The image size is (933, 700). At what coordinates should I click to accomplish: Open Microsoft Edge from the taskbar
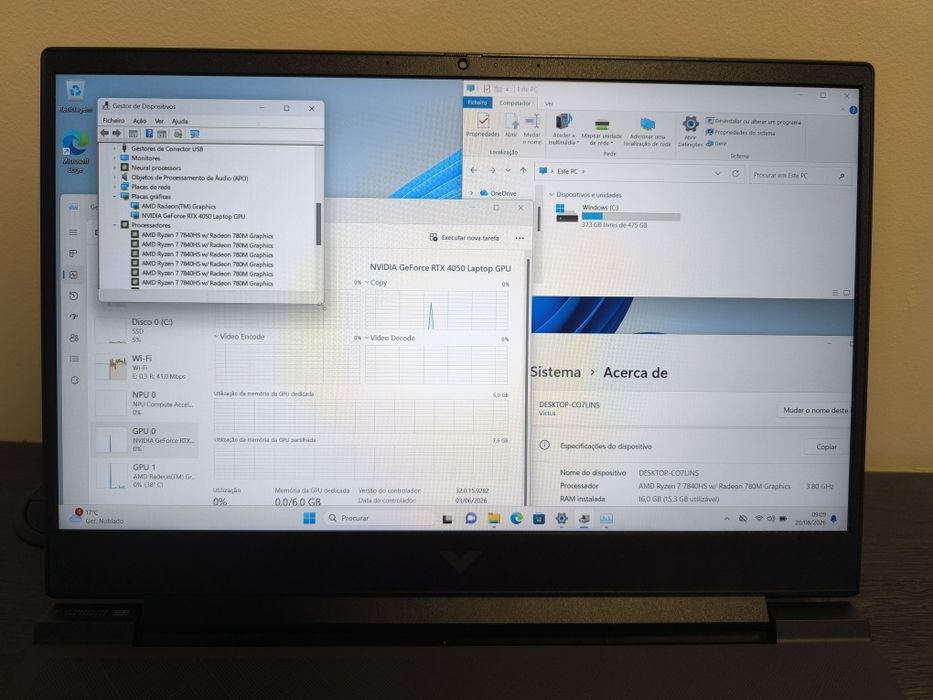[516, 518]
